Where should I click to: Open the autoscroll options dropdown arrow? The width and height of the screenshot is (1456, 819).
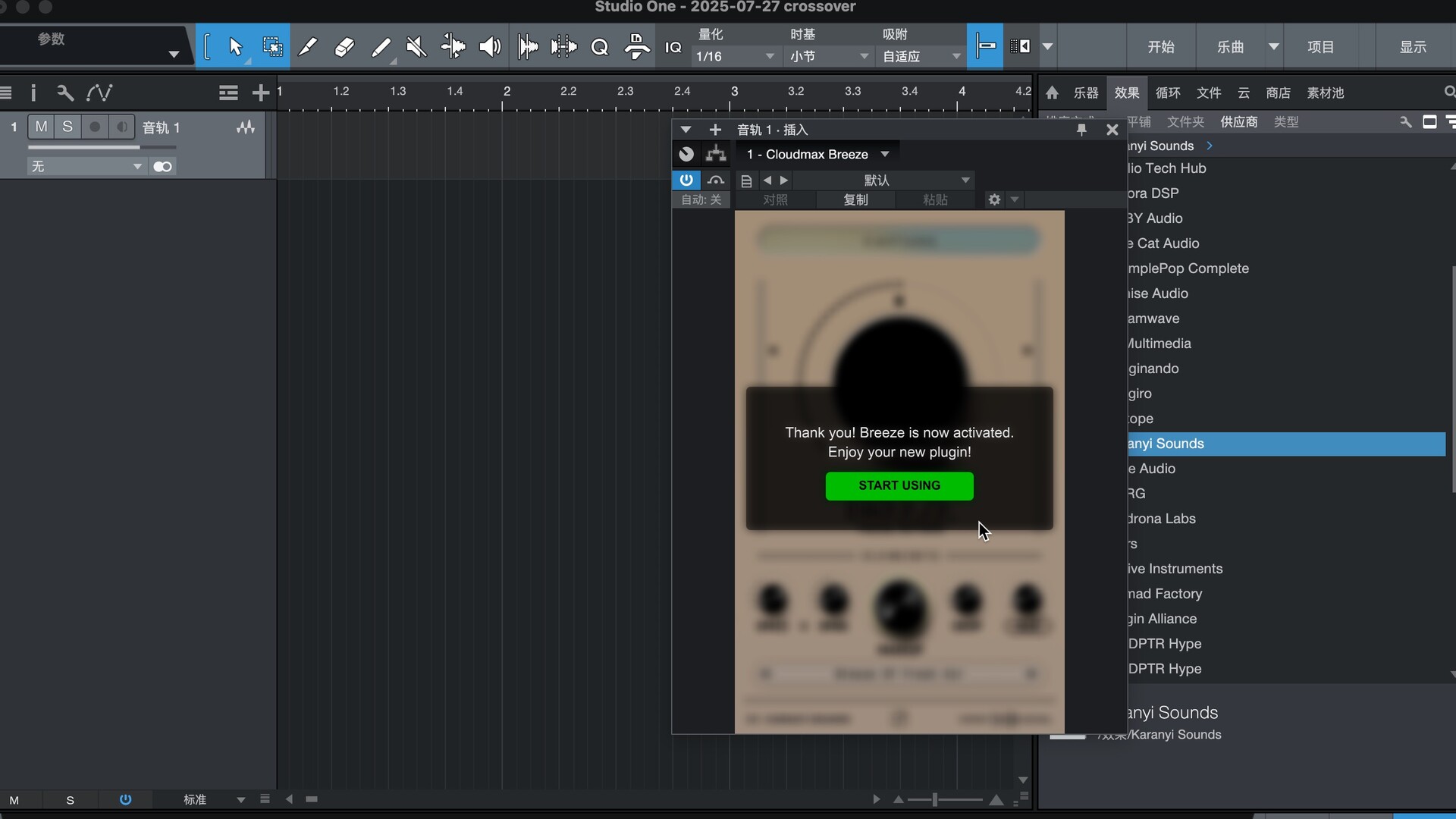point(1047,47)
